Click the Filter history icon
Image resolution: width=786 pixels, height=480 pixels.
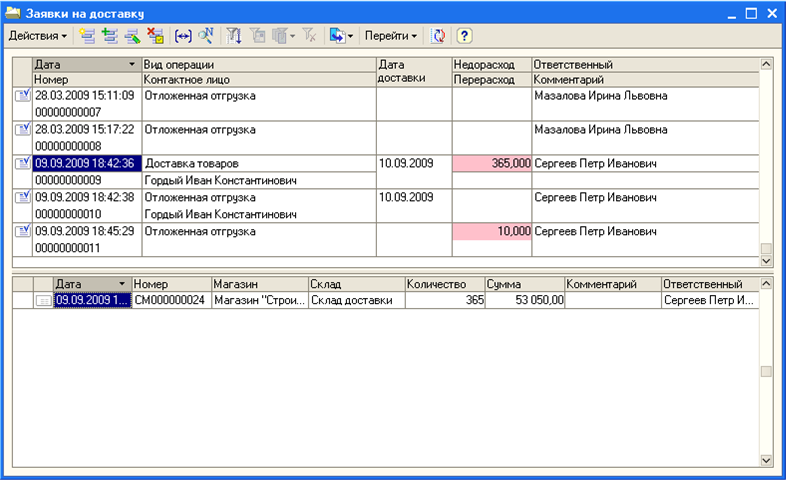(279, 36)
